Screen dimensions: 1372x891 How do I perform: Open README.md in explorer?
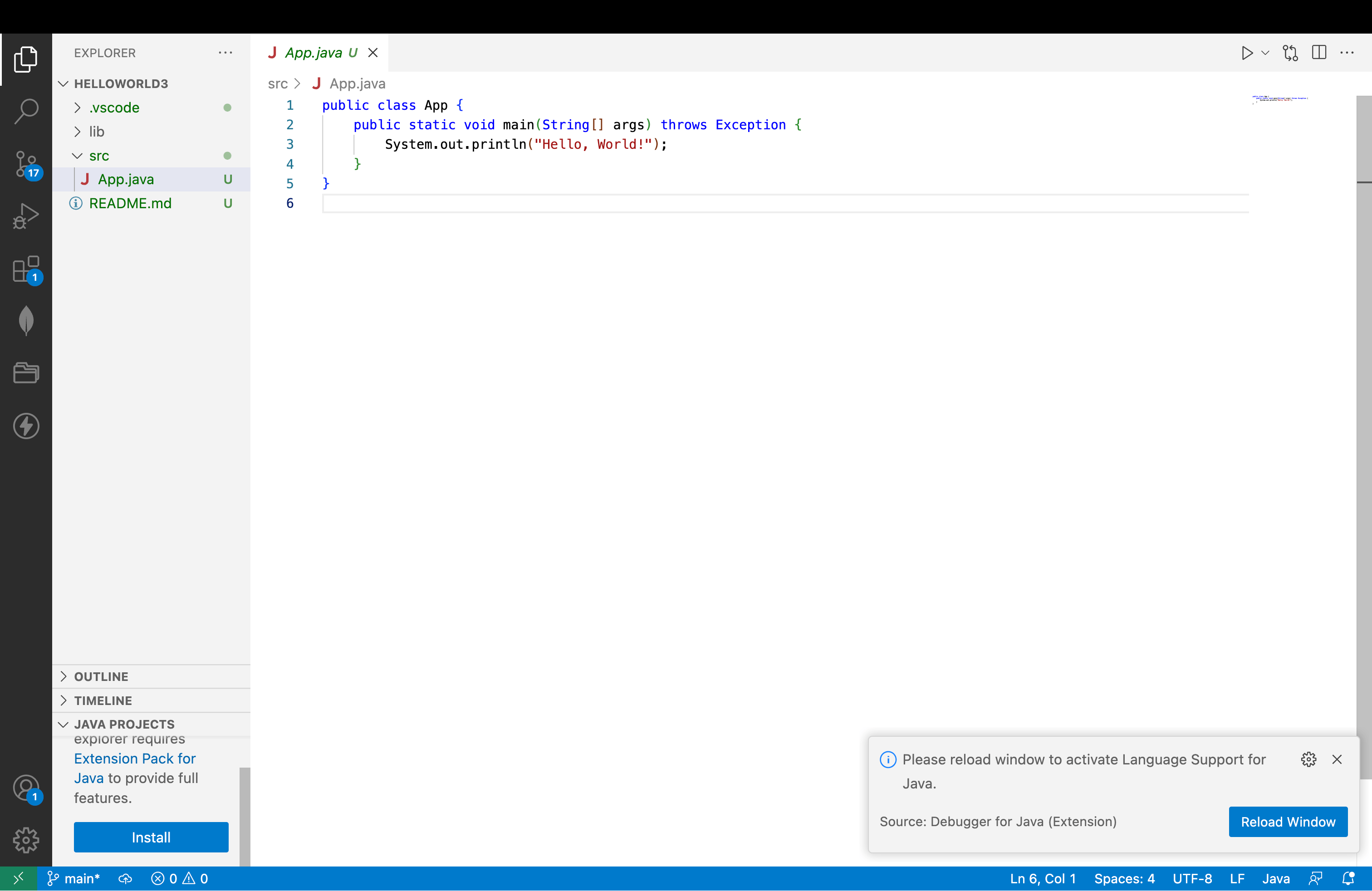[x=130, y=203]
